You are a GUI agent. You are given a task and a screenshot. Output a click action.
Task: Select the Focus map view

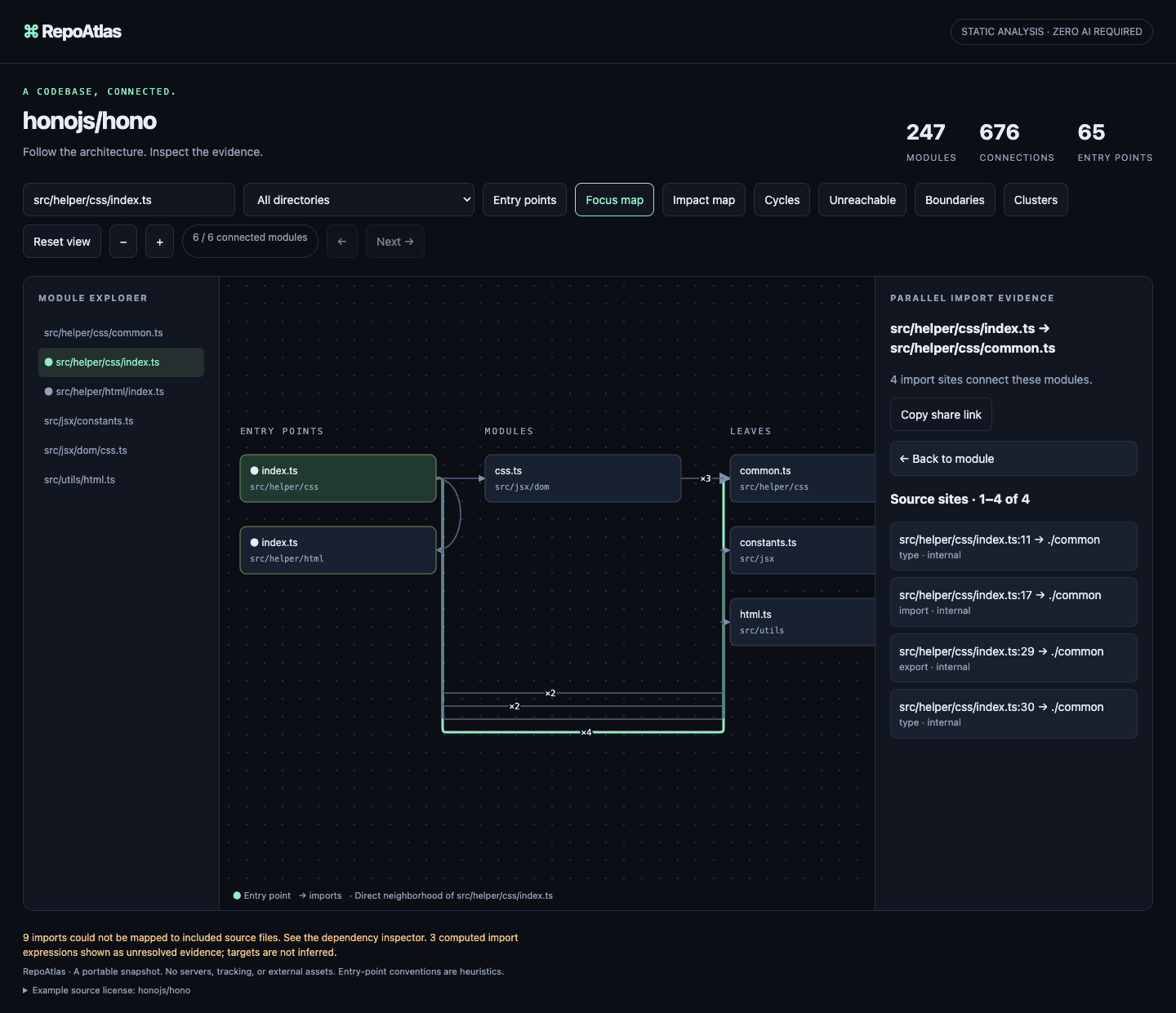point(614,200)
